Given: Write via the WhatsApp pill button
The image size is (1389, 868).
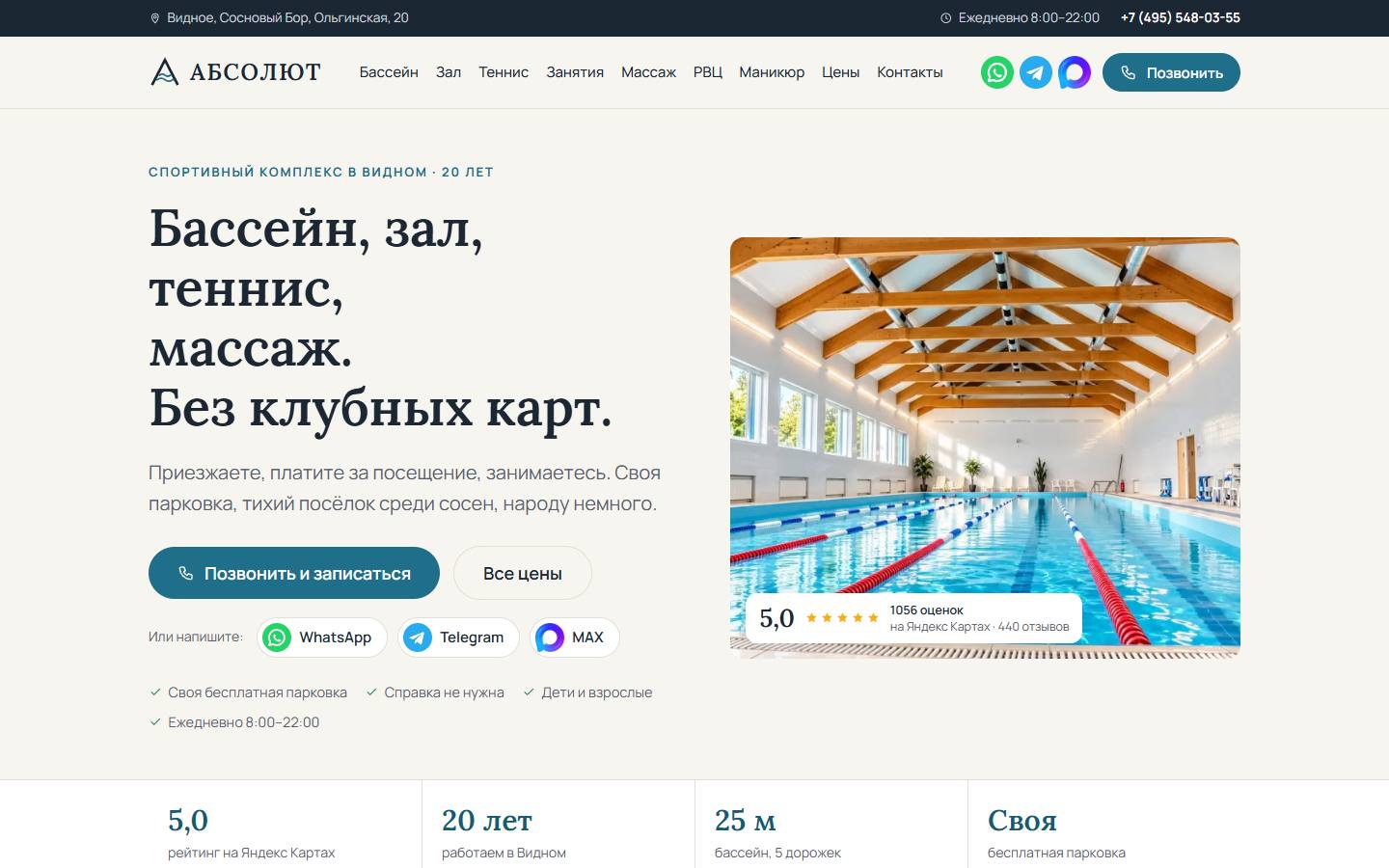Looking at the screenshot, I should pos(322,637).
